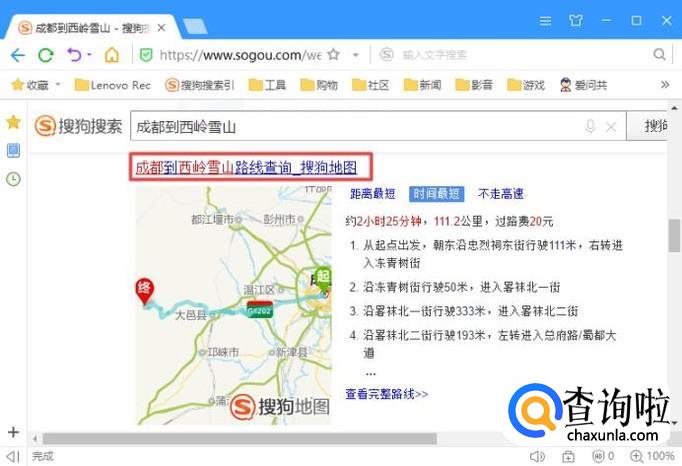Click the 100% zoom level control

pyautogui.click(x=660, y=457)
